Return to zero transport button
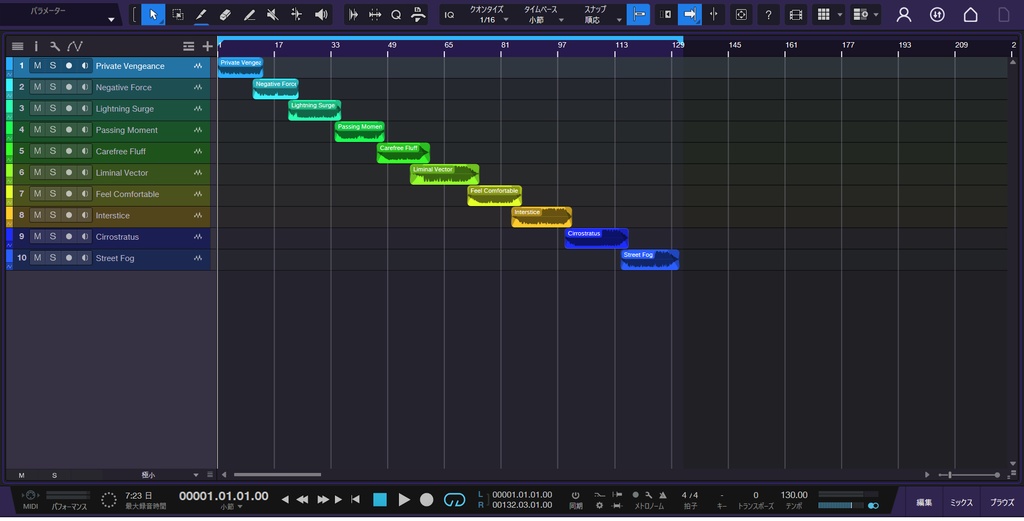 pos(355,499)
